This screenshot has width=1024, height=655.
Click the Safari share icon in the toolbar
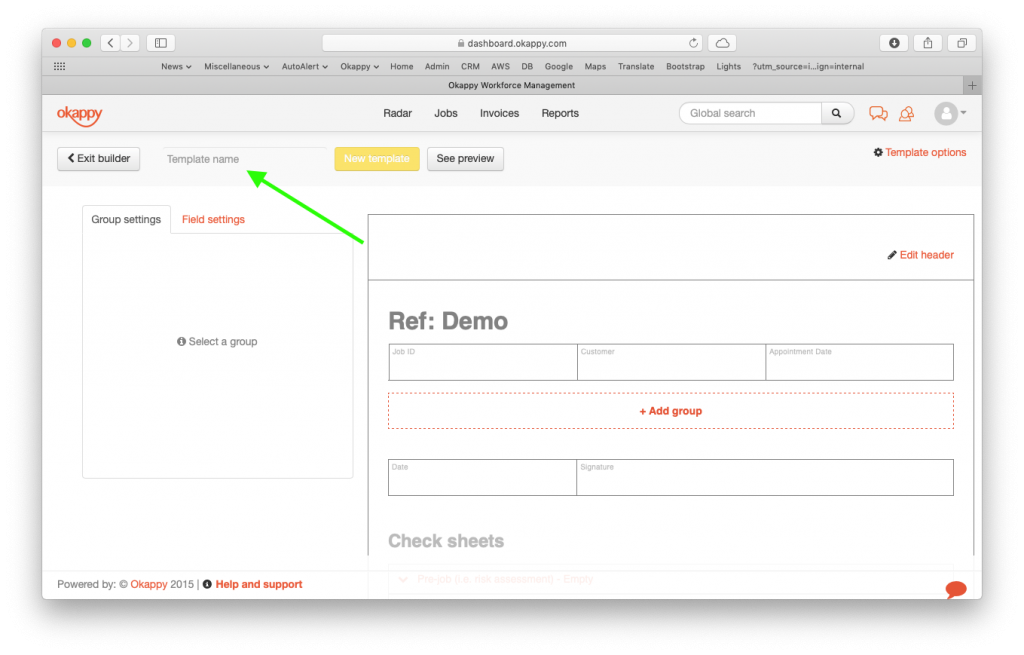coord(927,43)
